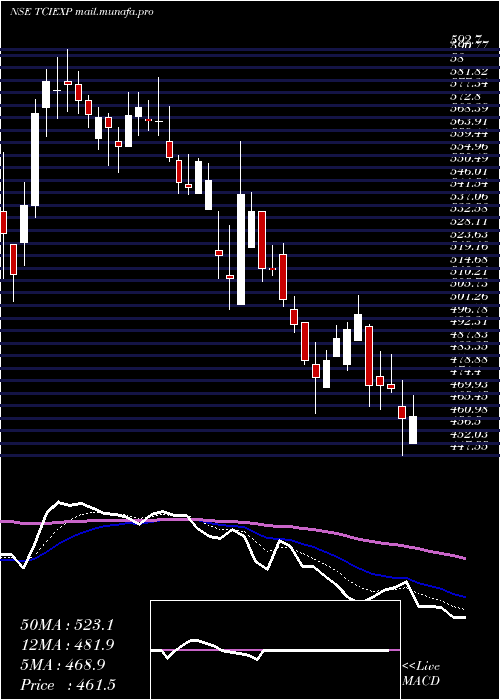
Task: Click the 568.39 price axis label
Action: [x=469, y=109]
